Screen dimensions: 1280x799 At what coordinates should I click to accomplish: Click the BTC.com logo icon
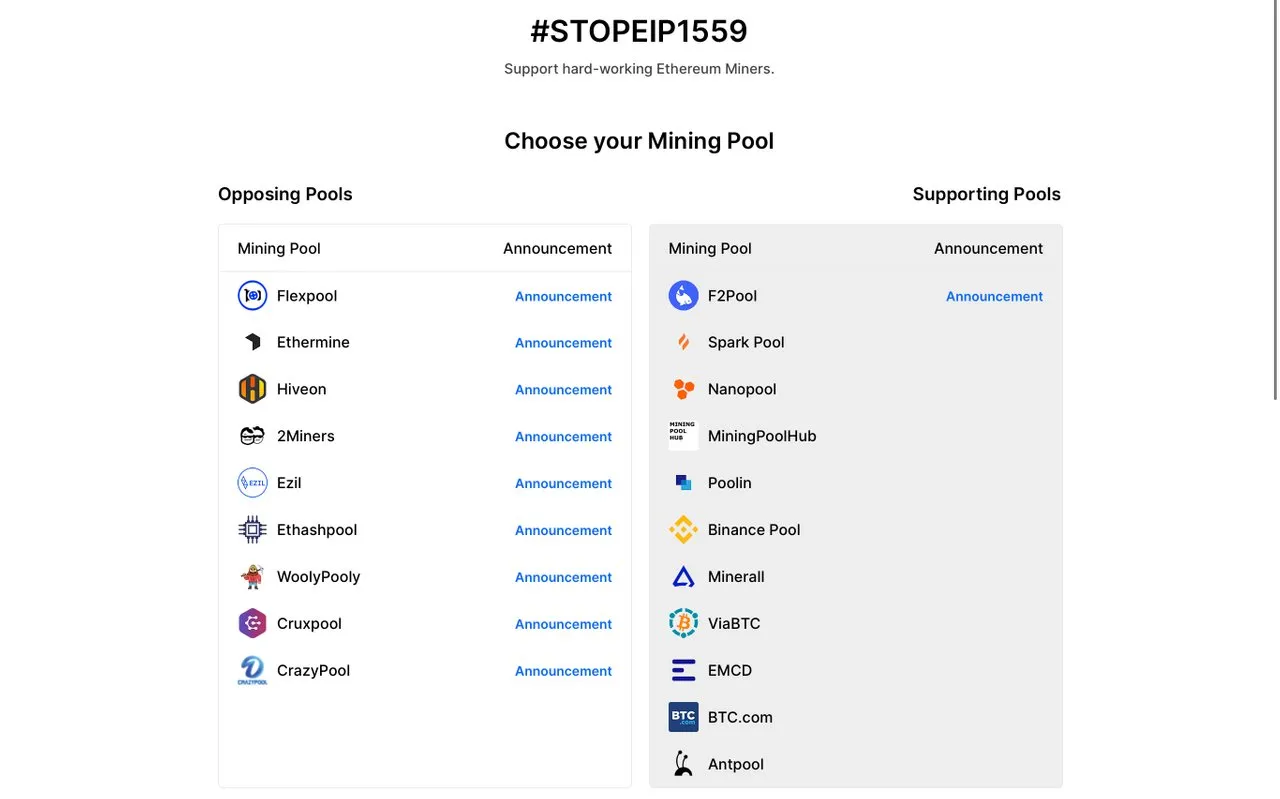683,717
